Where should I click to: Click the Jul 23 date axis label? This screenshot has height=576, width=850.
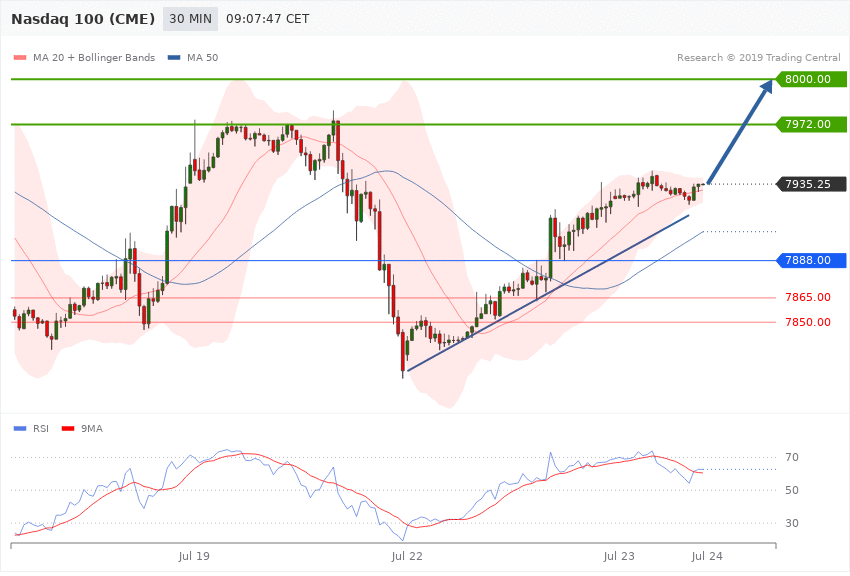619,556
